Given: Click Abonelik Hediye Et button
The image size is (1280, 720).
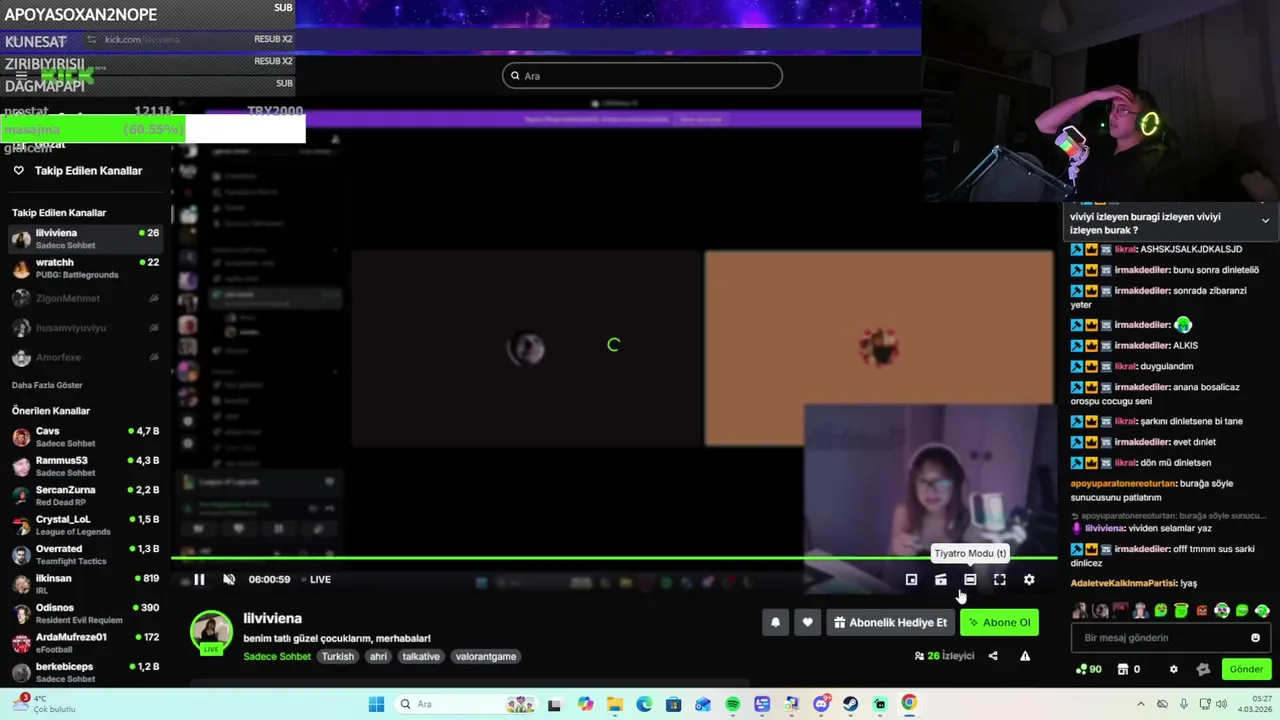Looking at the screenshot, I should [890, 622].
